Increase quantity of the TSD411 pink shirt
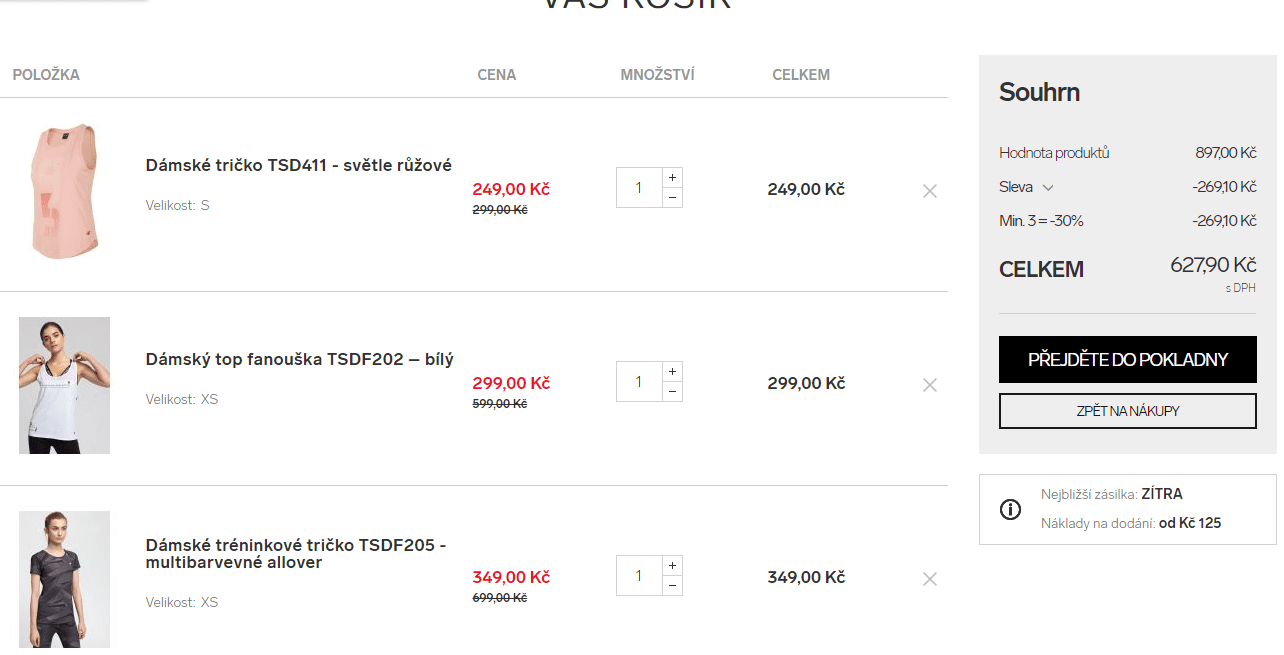This screenshot has width=1284, height=655. click(672, 177)
